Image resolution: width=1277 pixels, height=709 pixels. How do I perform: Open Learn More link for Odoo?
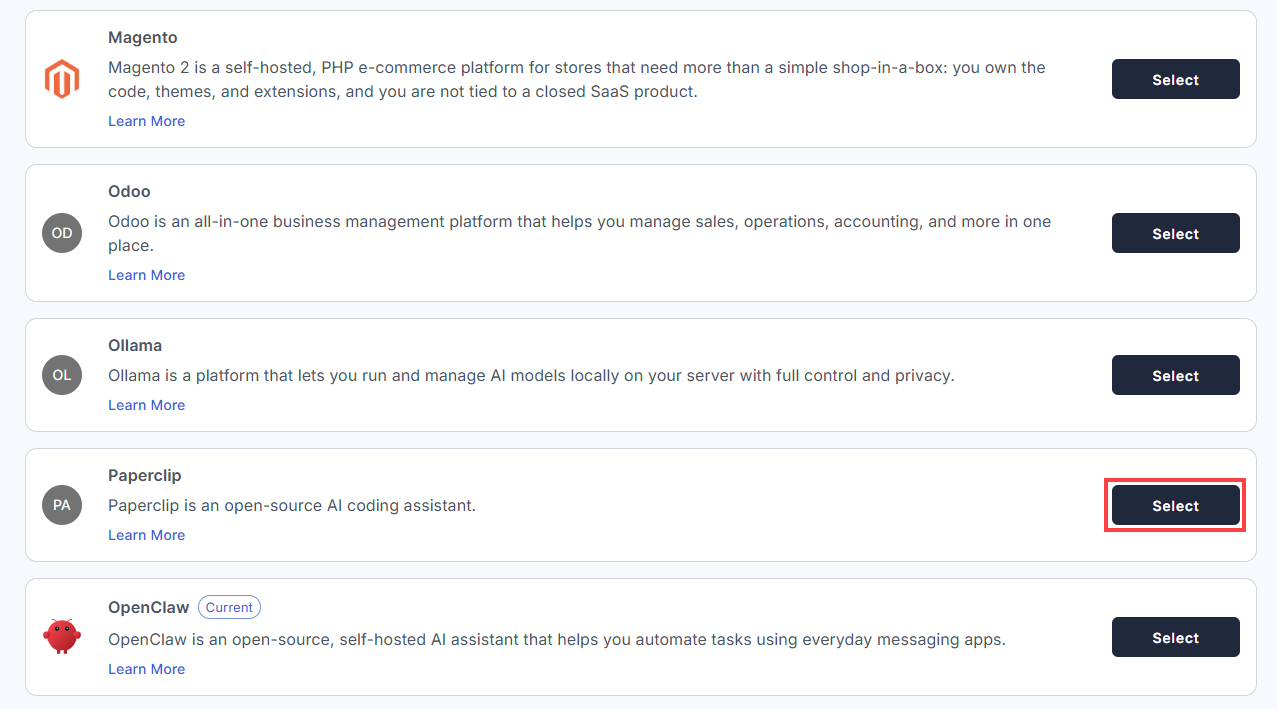click(x=146, y=275)
